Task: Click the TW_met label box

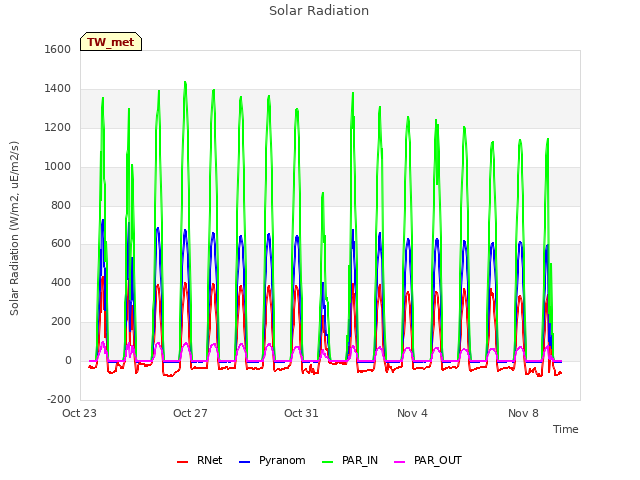Action: 111,42
